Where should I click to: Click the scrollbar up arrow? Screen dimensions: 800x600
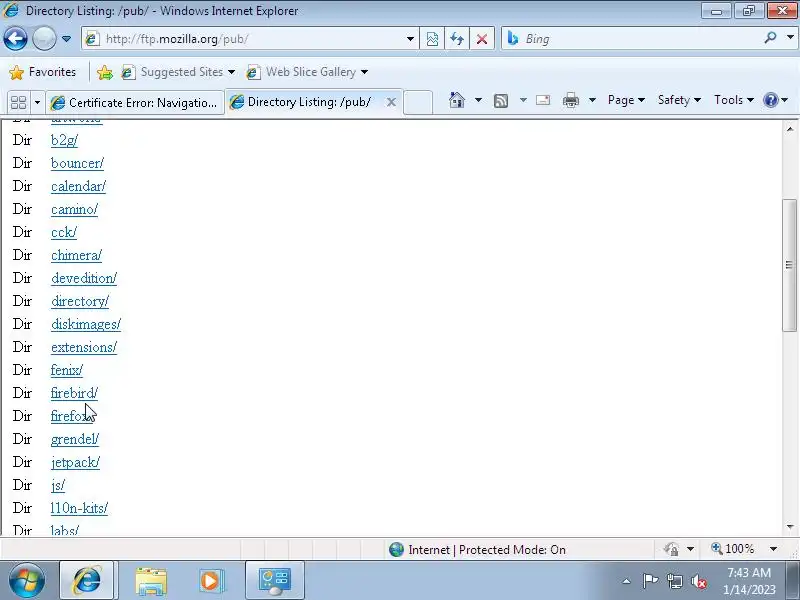pyautogui.click(x=789, y=128)
